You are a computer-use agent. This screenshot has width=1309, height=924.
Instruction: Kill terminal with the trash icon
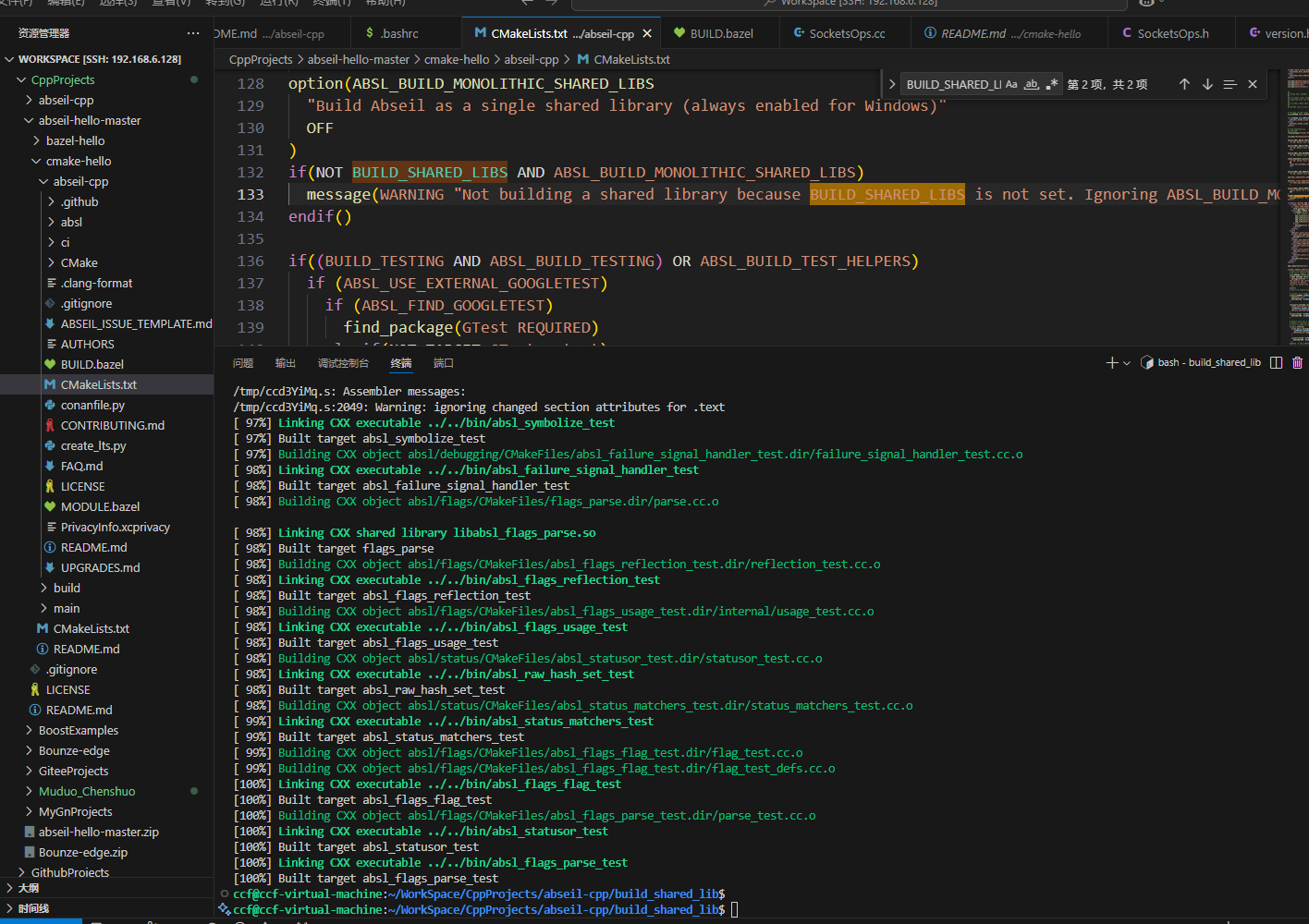pos(1297,363)
